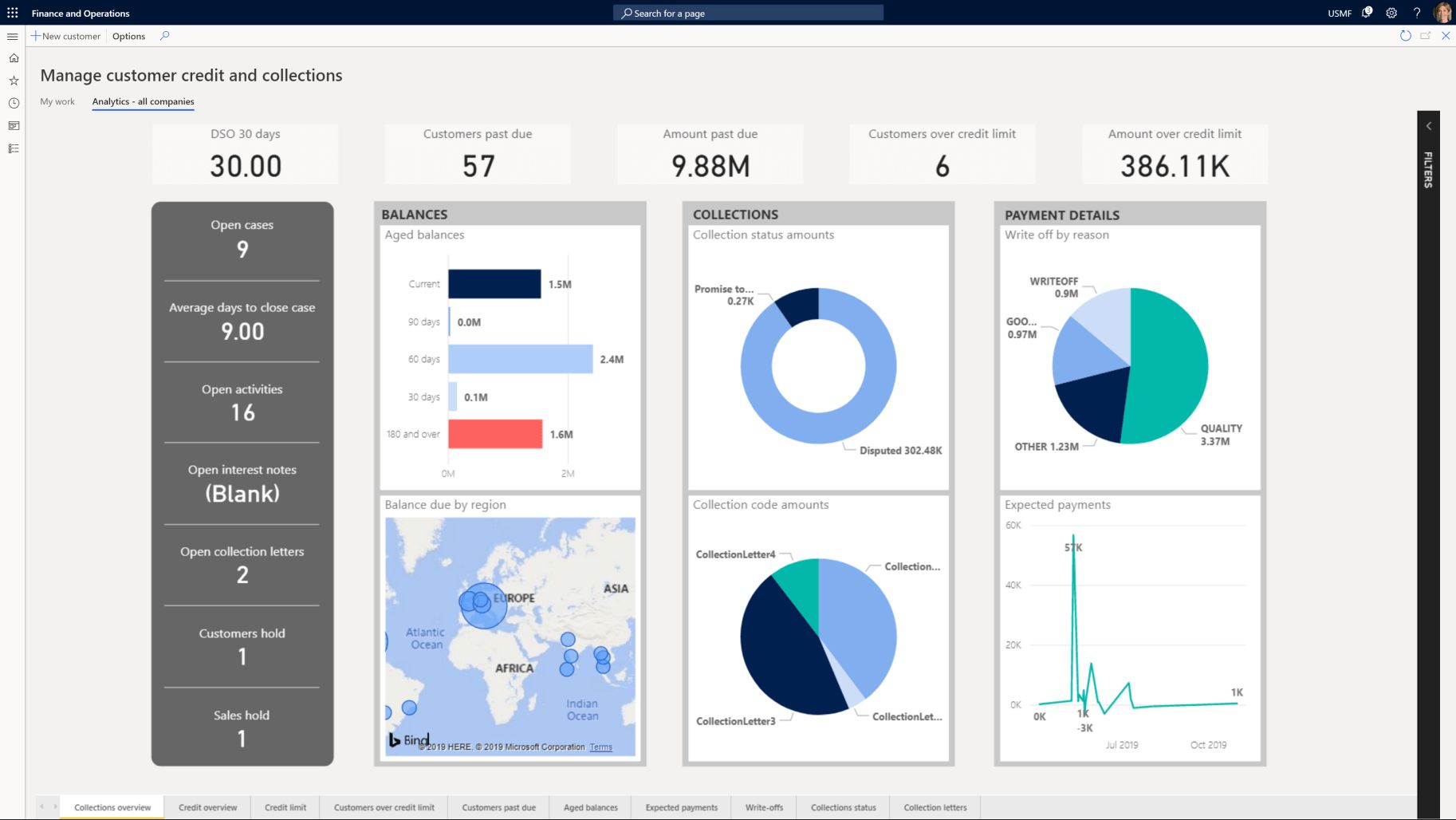Open Modules list icon in sidebar
This screenshot has height=820, width=1456.
click(x=14, y=148)
